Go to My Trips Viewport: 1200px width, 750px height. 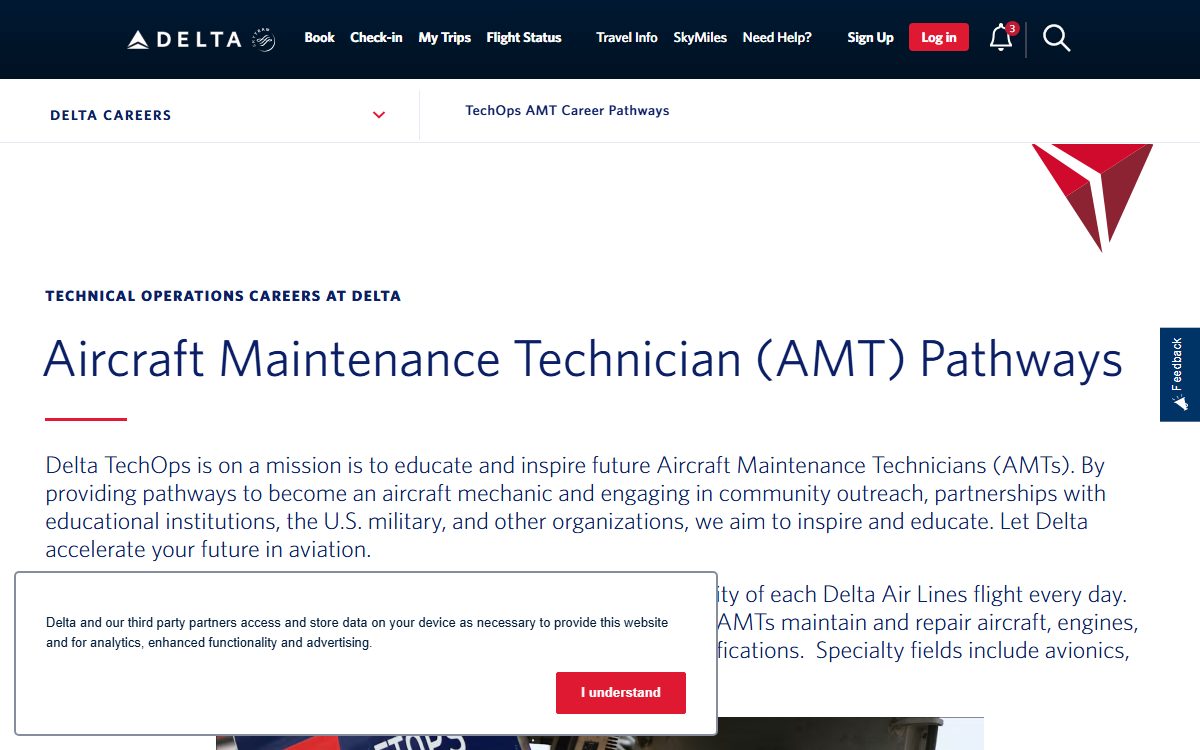pyautogui.click(x=444, y=38)
